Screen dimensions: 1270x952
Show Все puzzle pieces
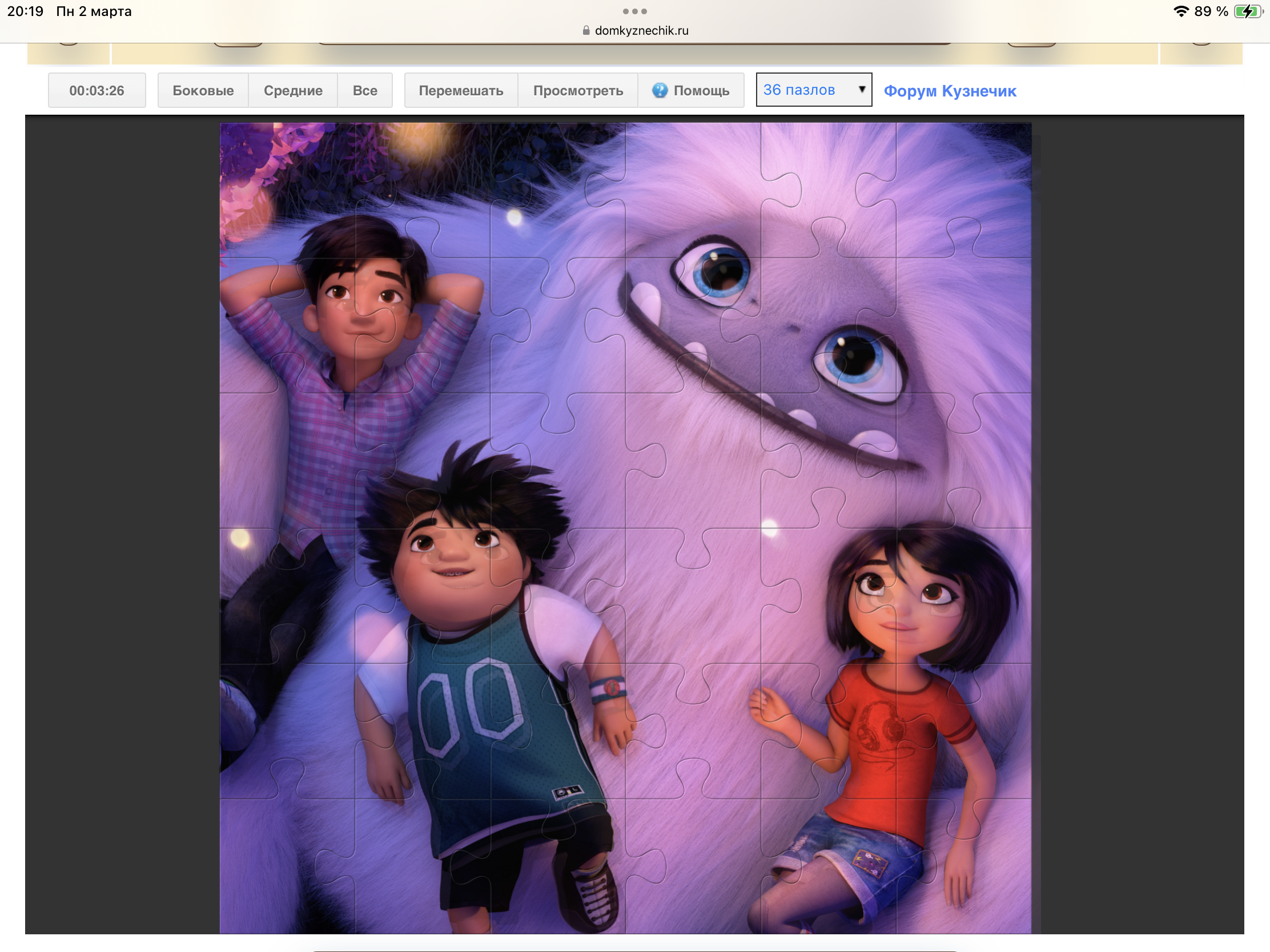364,90
